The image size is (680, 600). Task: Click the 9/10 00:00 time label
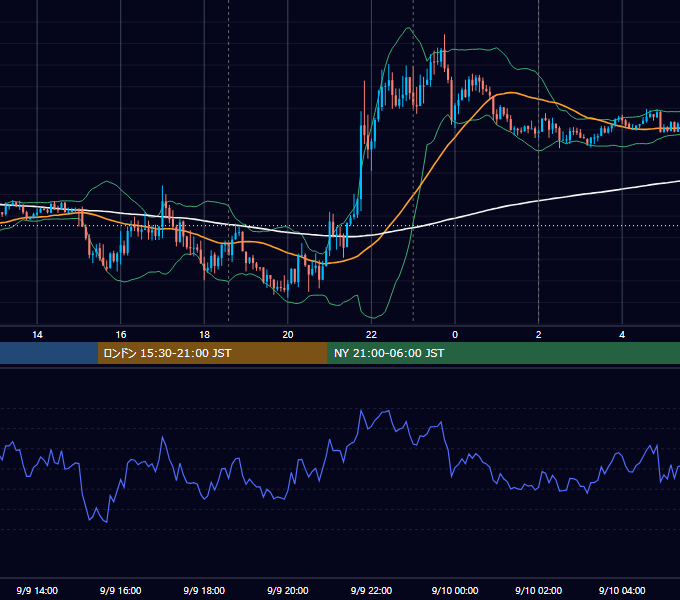(455, 590)
